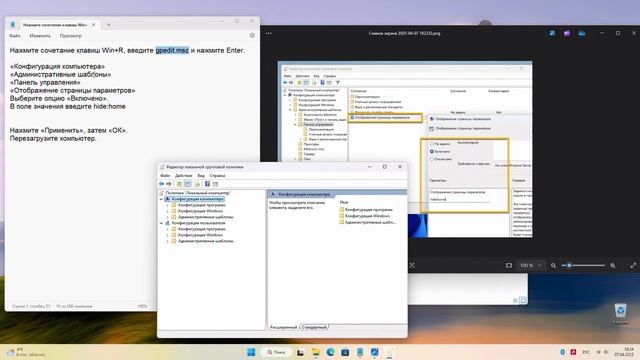The width and height of the screenshot is (640, 360).
Task: Open Справка menu in Group Policy Editor
Action: (217, 176)
